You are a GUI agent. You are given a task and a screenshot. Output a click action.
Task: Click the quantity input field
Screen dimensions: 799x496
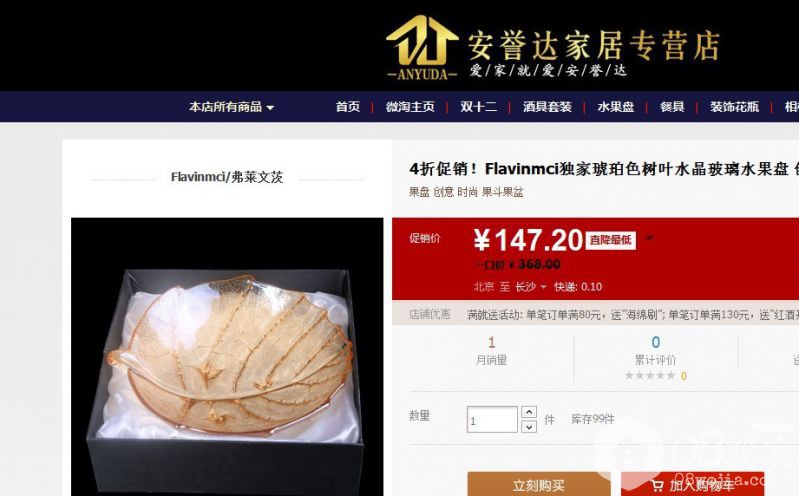tap(492, 420)
